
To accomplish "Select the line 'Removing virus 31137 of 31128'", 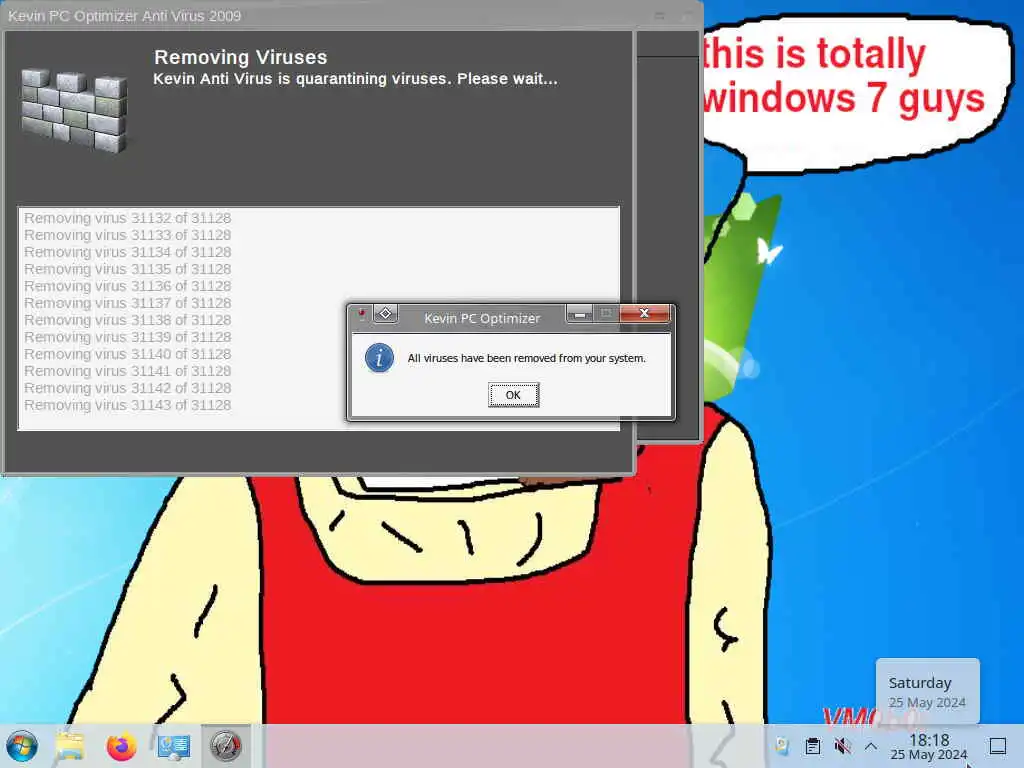I will (x=127, y=303).
